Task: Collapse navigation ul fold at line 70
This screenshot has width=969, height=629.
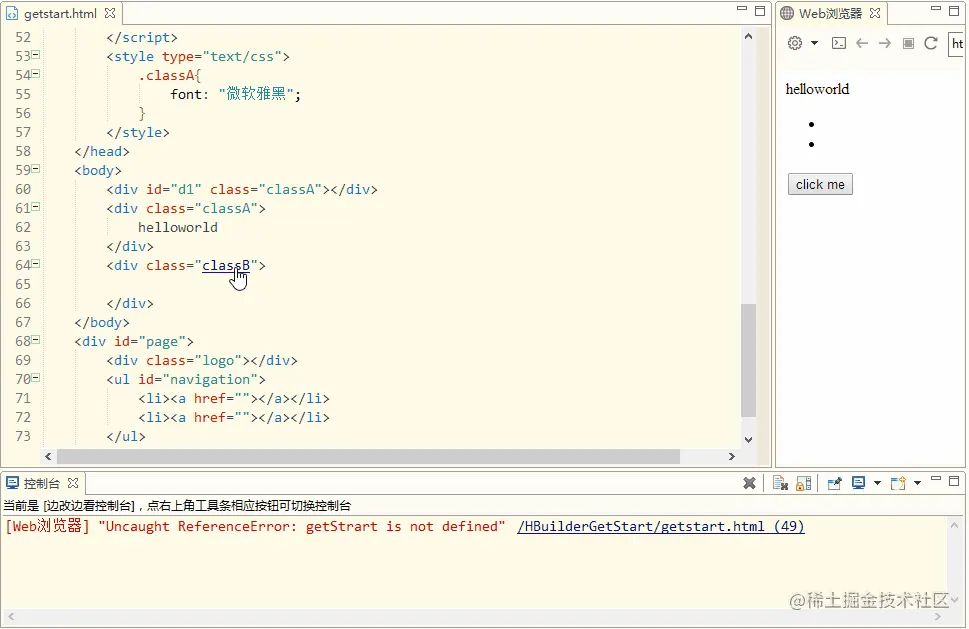Action: click(x=36, y=378)
